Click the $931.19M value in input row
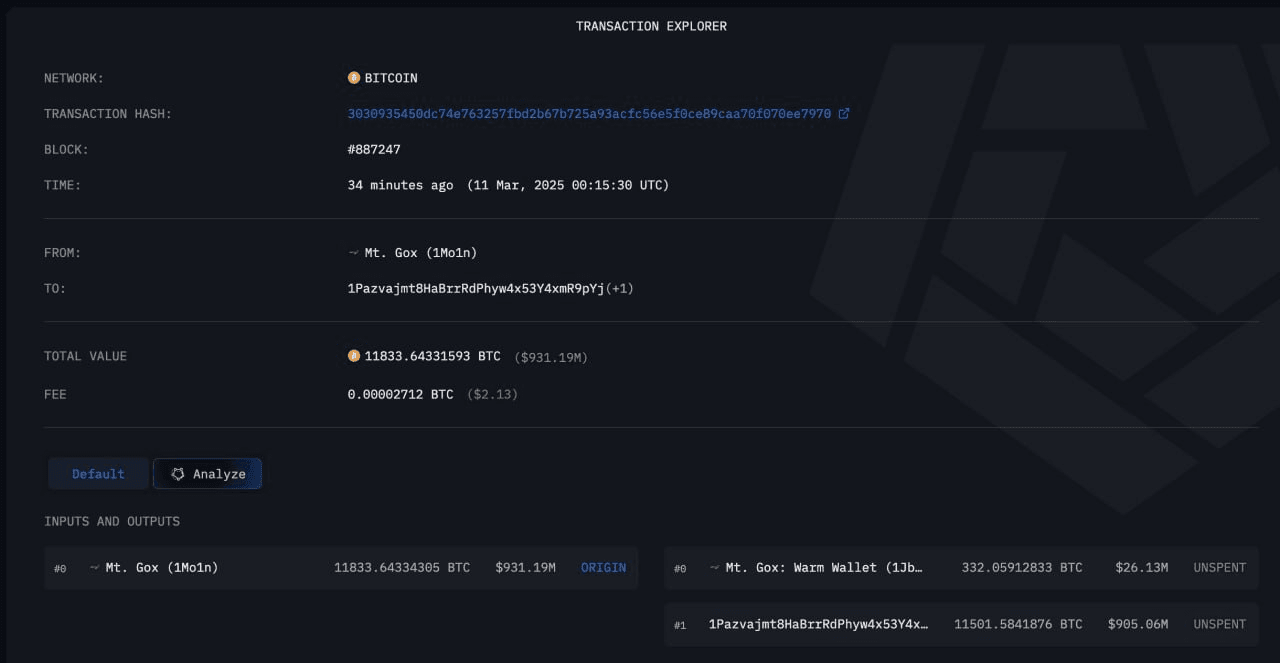 [525, 568]
